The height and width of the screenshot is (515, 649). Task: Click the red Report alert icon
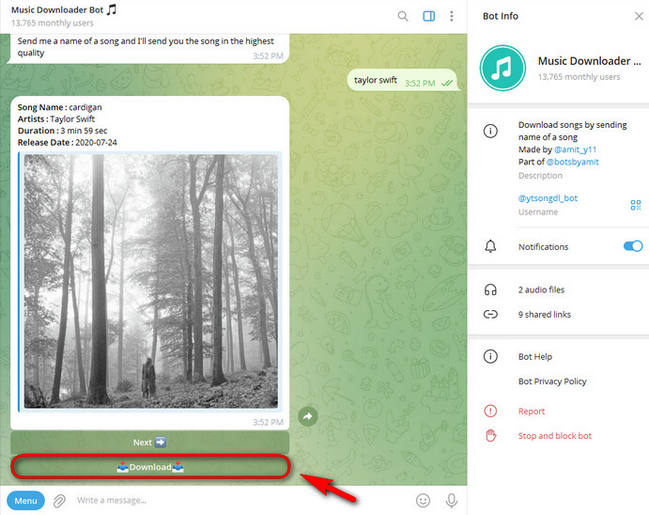click(x=490, y=411)
